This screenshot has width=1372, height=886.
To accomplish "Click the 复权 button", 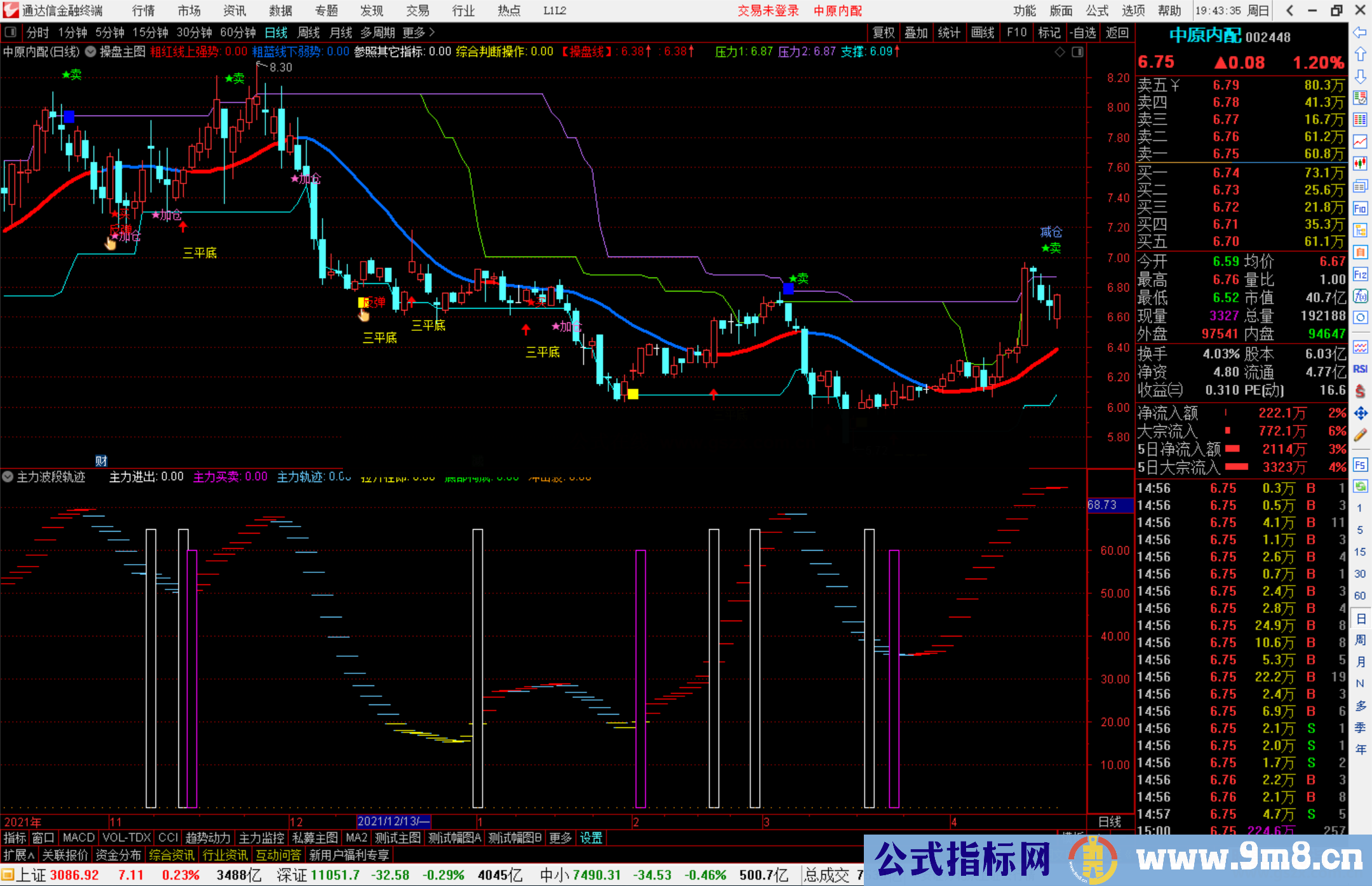I will pos(884,32).
